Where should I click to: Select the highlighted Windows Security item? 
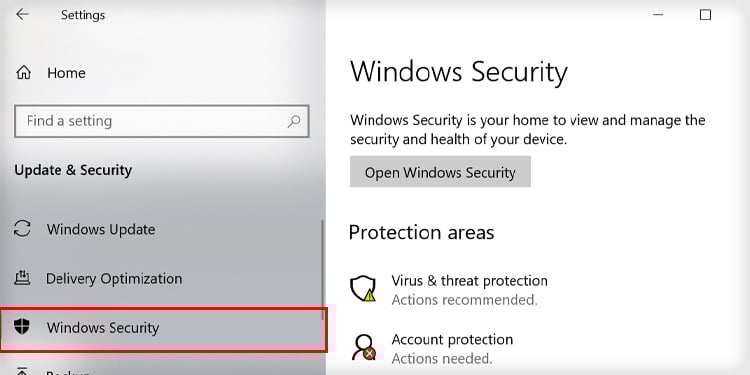coord(164,330)
